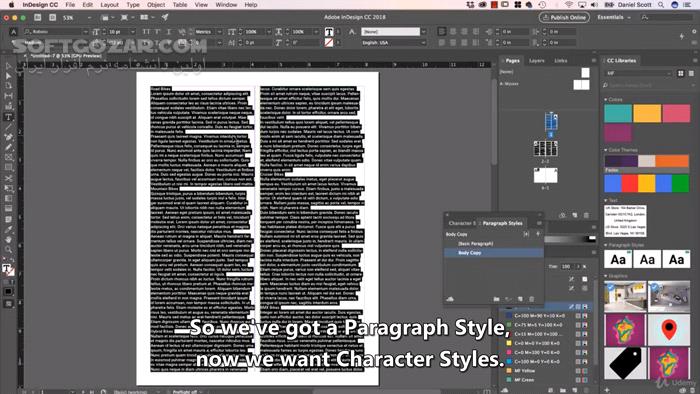Toggle Underline T button in control bar
Image resolution: width=700 pixels, height=394 pixels.
click(169, 32)
